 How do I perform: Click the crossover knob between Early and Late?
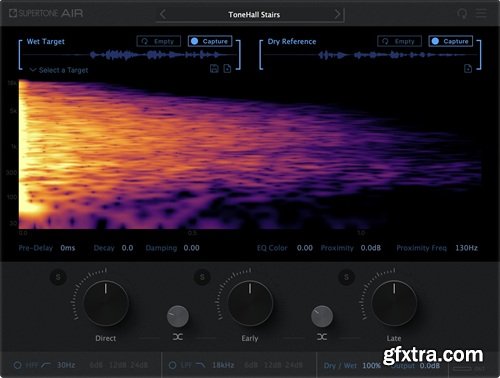322,316
